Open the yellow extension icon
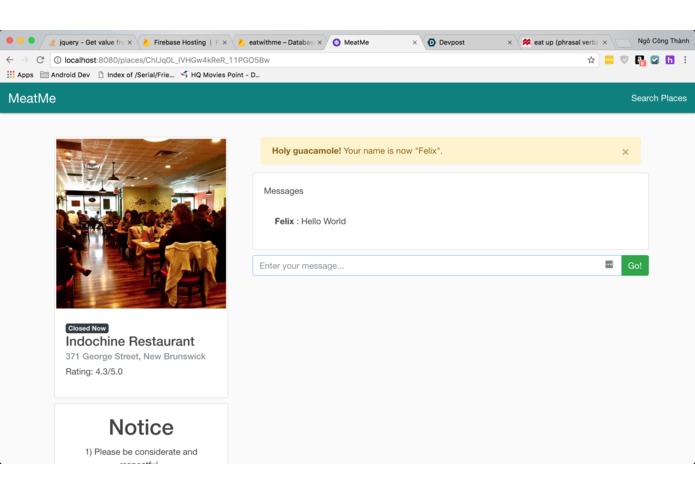Viewport: 695px width, 494px height. click(x=609, y=60)
